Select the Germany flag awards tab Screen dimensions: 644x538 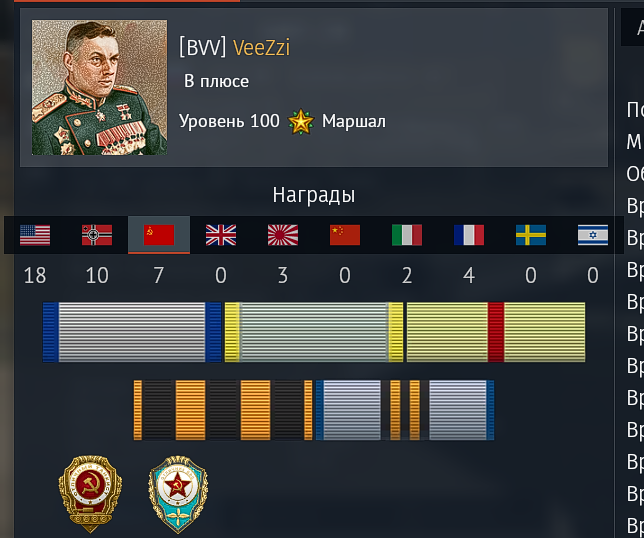(x=97, y=235)
